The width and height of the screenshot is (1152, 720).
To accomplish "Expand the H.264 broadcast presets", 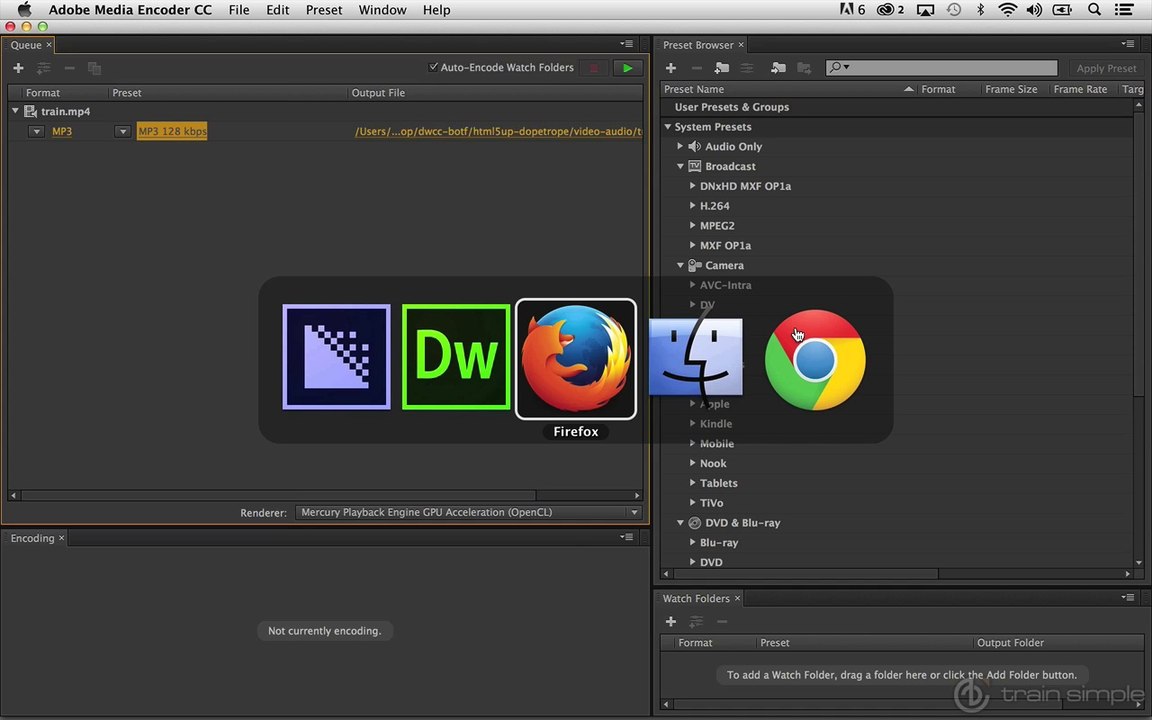I will 692,206.
